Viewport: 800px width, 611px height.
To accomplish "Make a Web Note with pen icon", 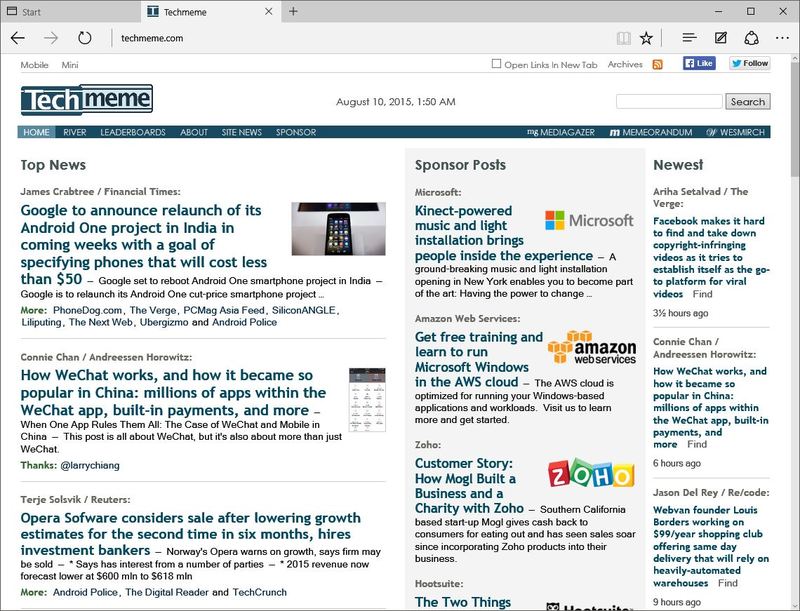I will (720, 38).
